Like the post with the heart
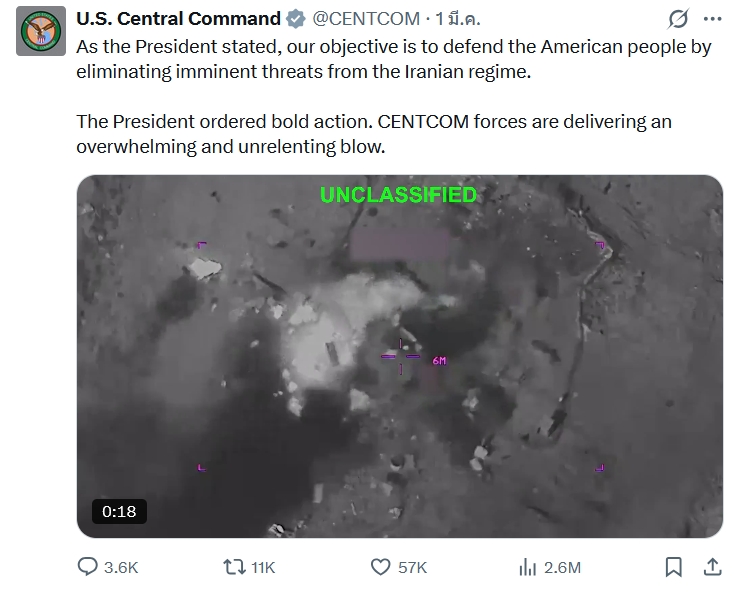743x594 pixels. 380,567
